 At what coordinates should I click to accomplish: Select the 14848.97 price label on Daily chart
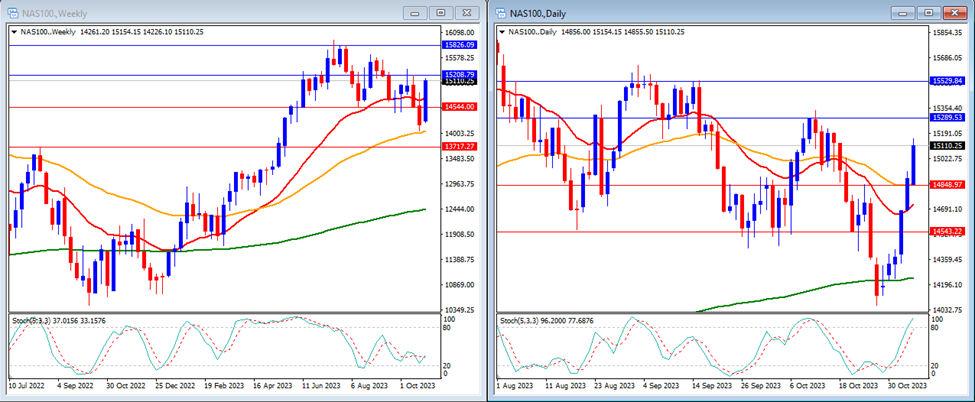click(946, 185)
